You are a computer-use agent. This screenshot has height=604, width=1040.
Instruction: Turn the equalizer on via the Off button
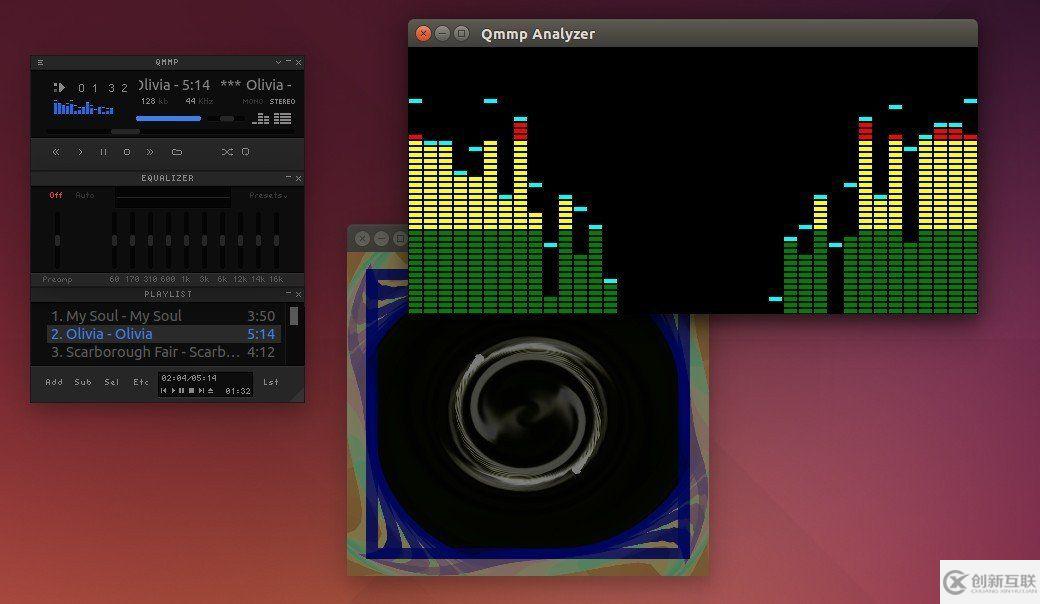tap(56, 196)
